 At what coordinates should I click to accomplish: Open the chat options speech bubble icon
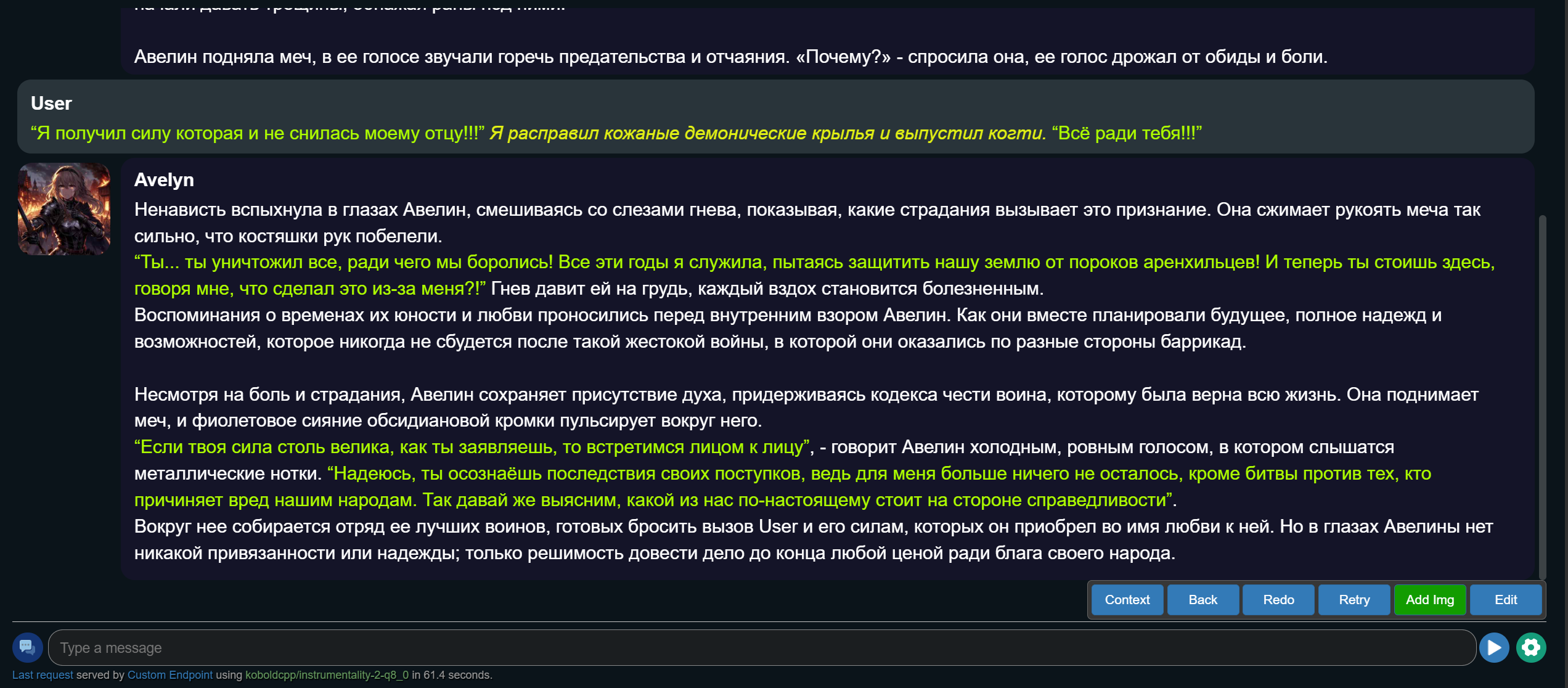pyautogui.click(x=27, y=647)
